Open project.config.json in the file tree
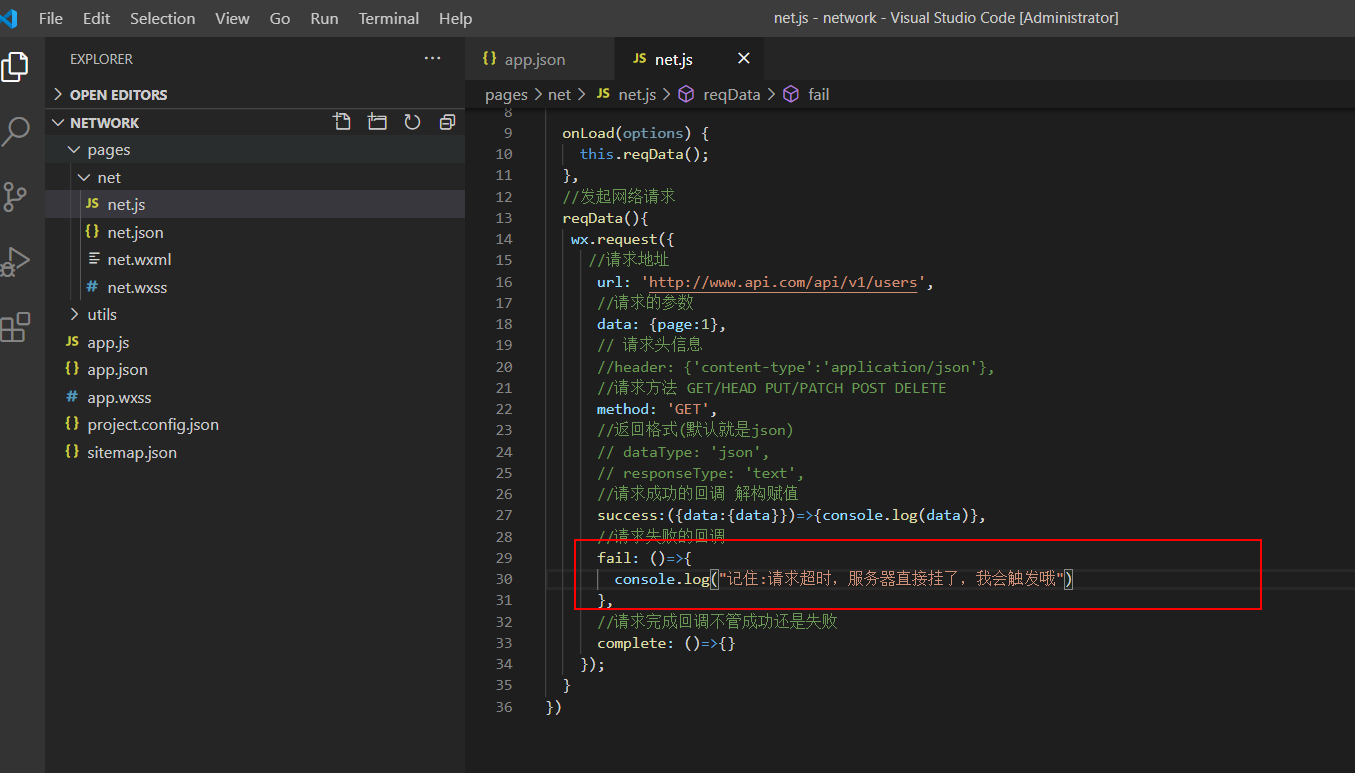 pyautogui.click(x=255, y=424)
